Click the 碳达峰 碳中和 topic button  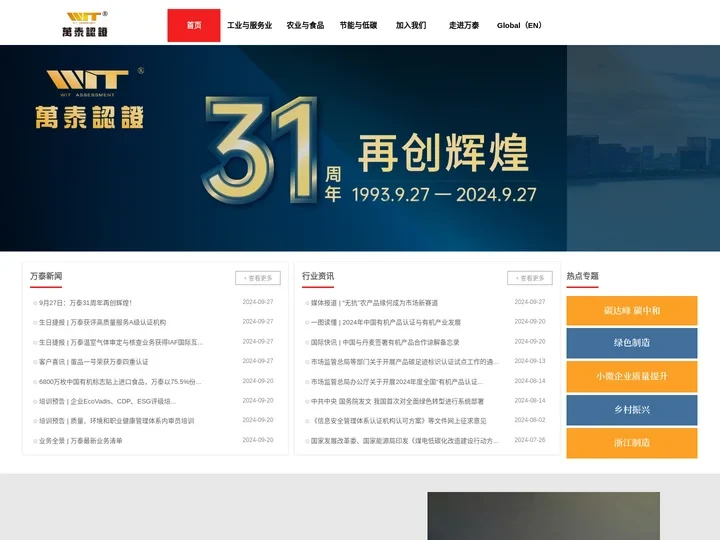(632, 311)
